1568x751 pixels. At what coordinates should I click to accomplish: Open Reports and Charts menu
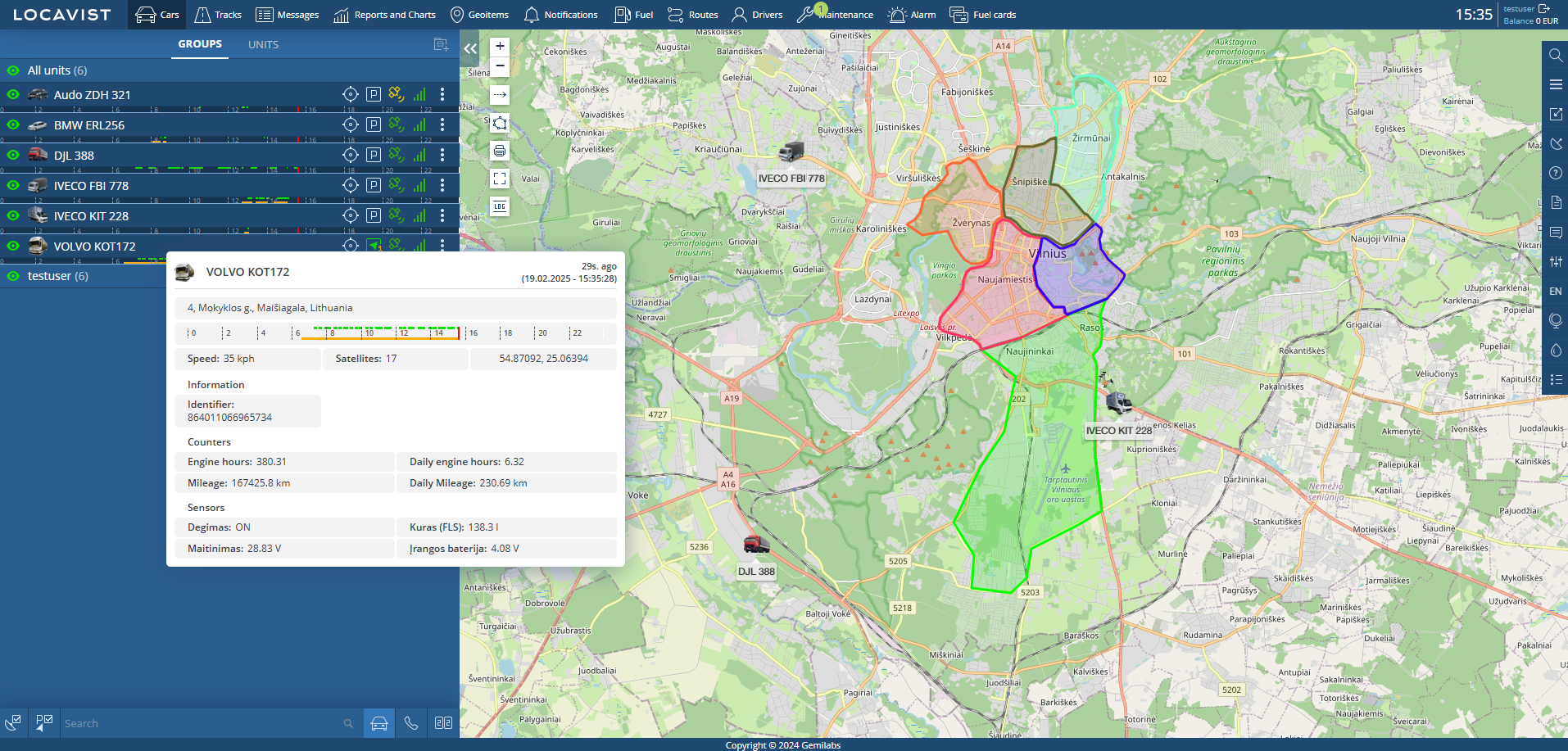click(x=385, y=15)
